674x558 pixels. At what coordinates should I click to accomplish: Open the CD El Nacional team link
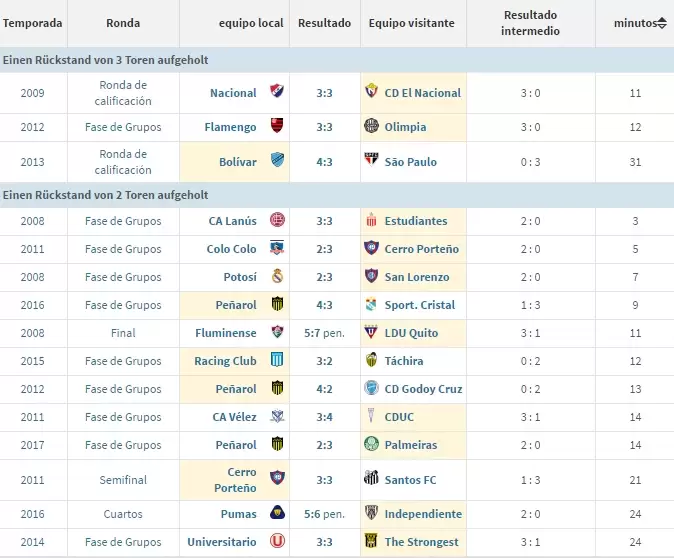pyautogui.click(x=422, y=93)
